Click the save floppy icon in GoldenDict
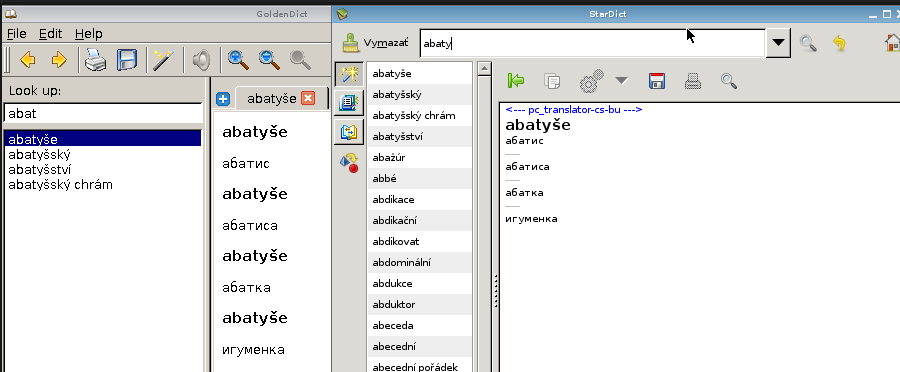The image size is (900, 372). pyautogui.click(x=127, y=60)
